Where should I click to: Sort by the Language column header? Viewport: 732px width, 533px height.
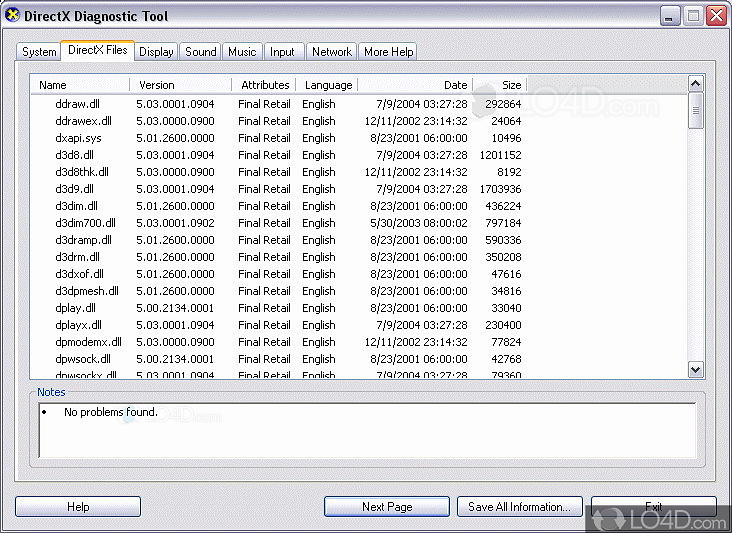(327, 85)
